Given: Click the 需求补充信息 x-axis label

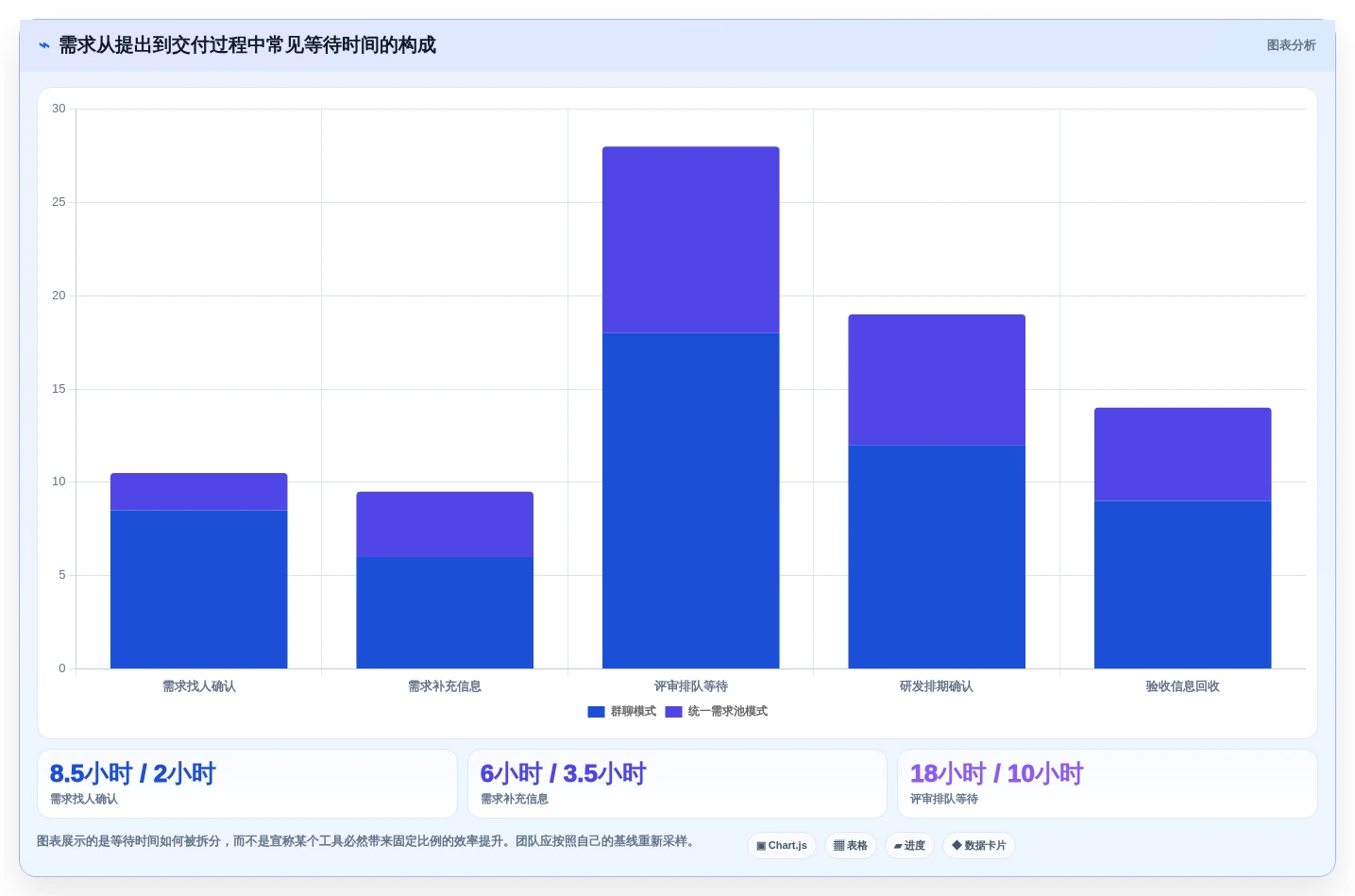Looking at the screenshot, I should click(445, 686).
